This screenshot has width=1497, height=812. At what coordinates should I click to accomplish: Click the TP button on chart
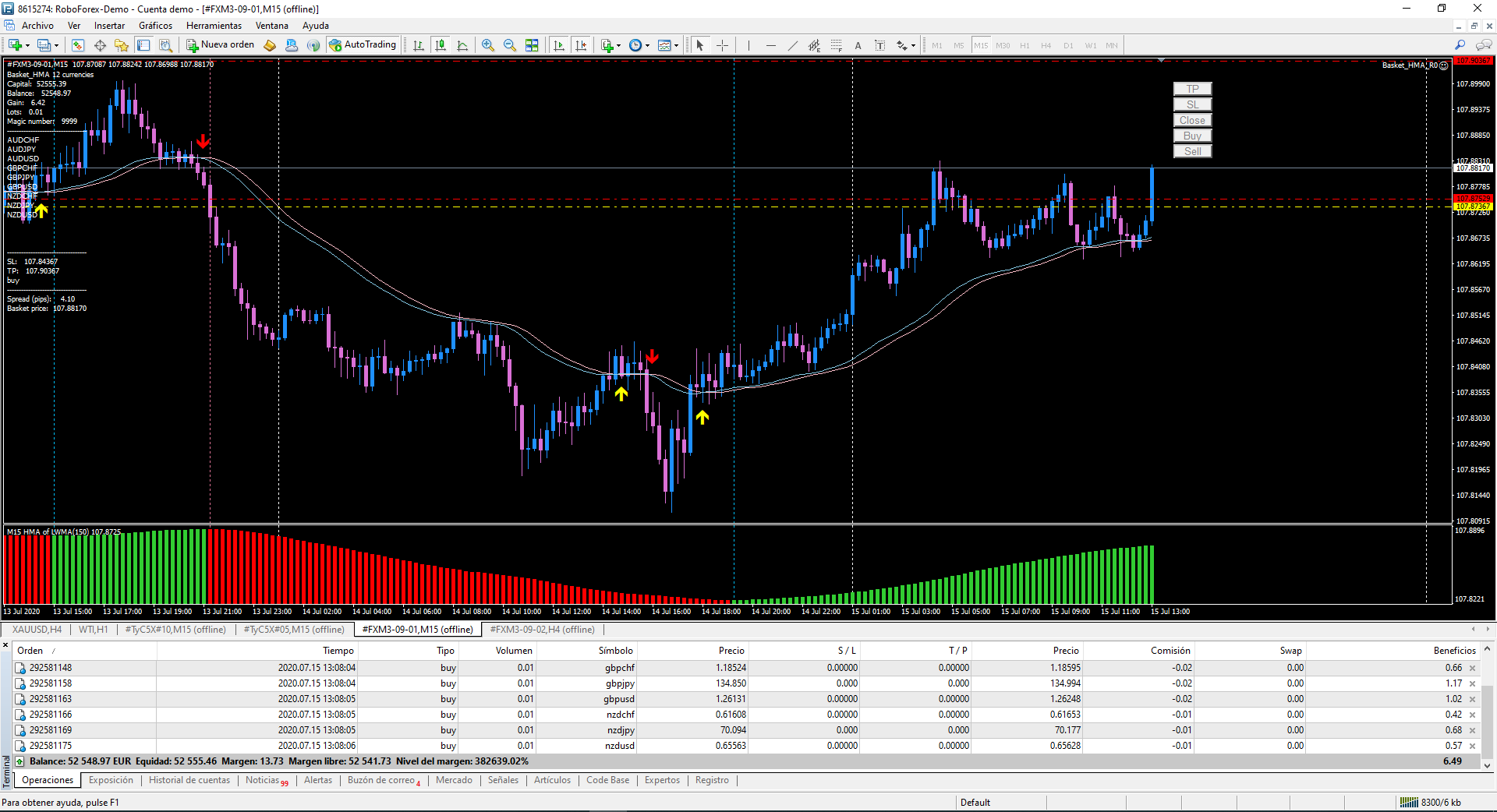point(1192,89)
